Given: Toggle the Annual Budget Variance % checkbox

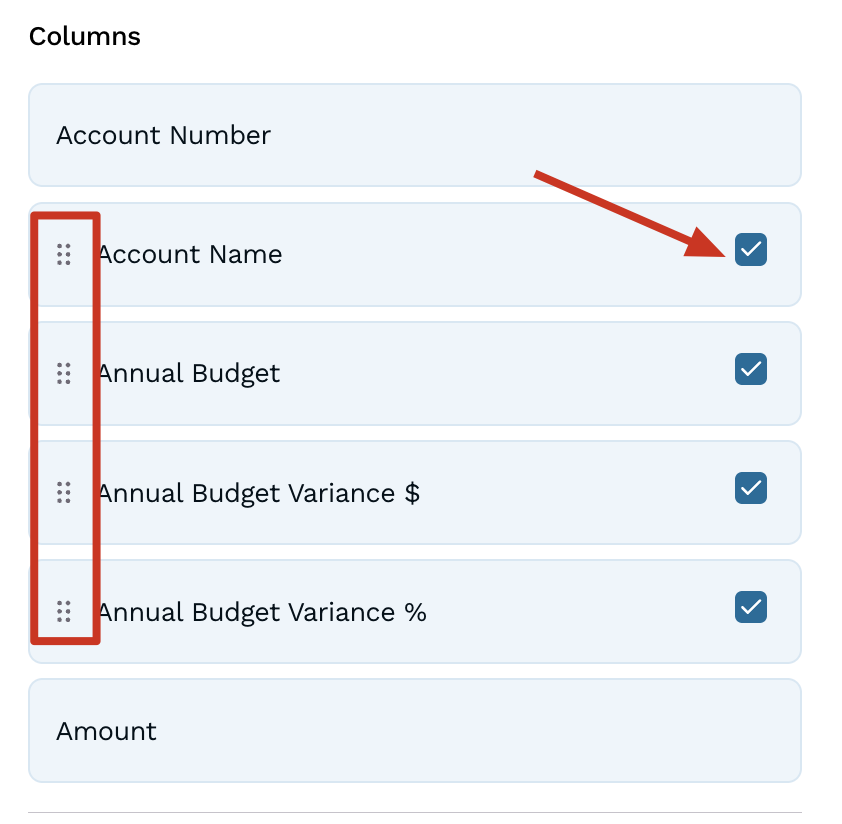Looking at the screenshot, I should point(750,607).
